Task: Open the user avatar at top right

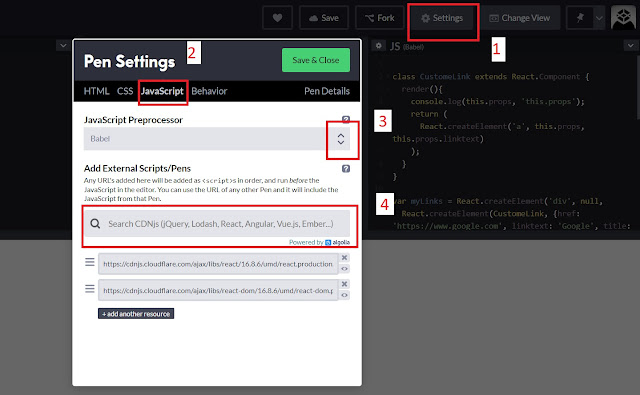Action: coord(623,18)
